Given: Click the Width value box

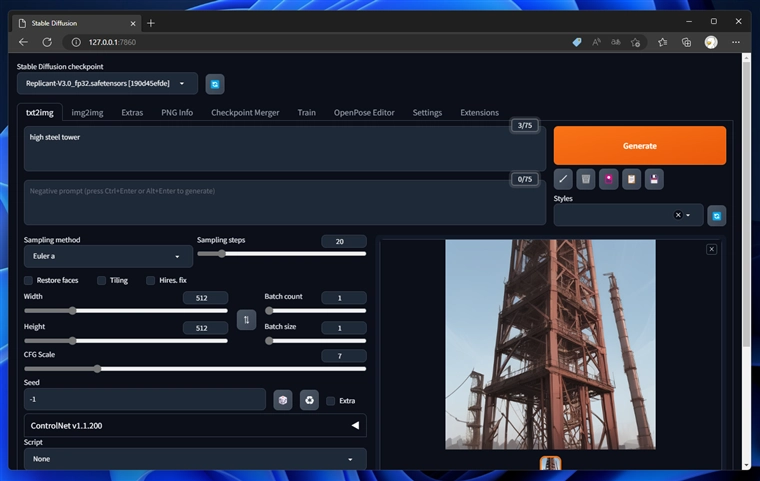Looking at the screenshot, I should (205, 298).
